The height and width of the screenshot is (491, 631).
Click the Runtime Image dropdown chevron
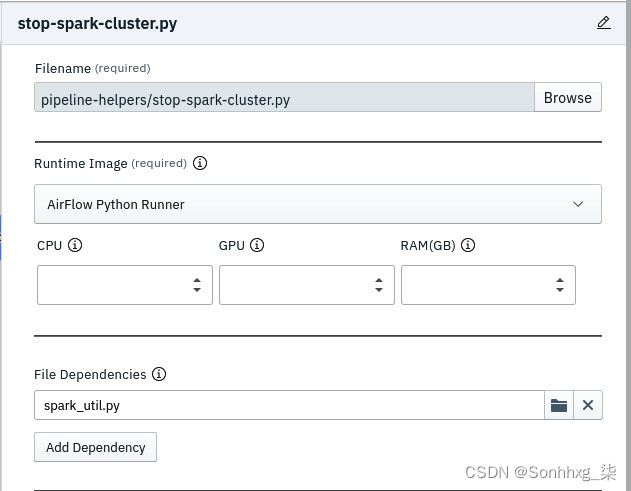[578, 204]
